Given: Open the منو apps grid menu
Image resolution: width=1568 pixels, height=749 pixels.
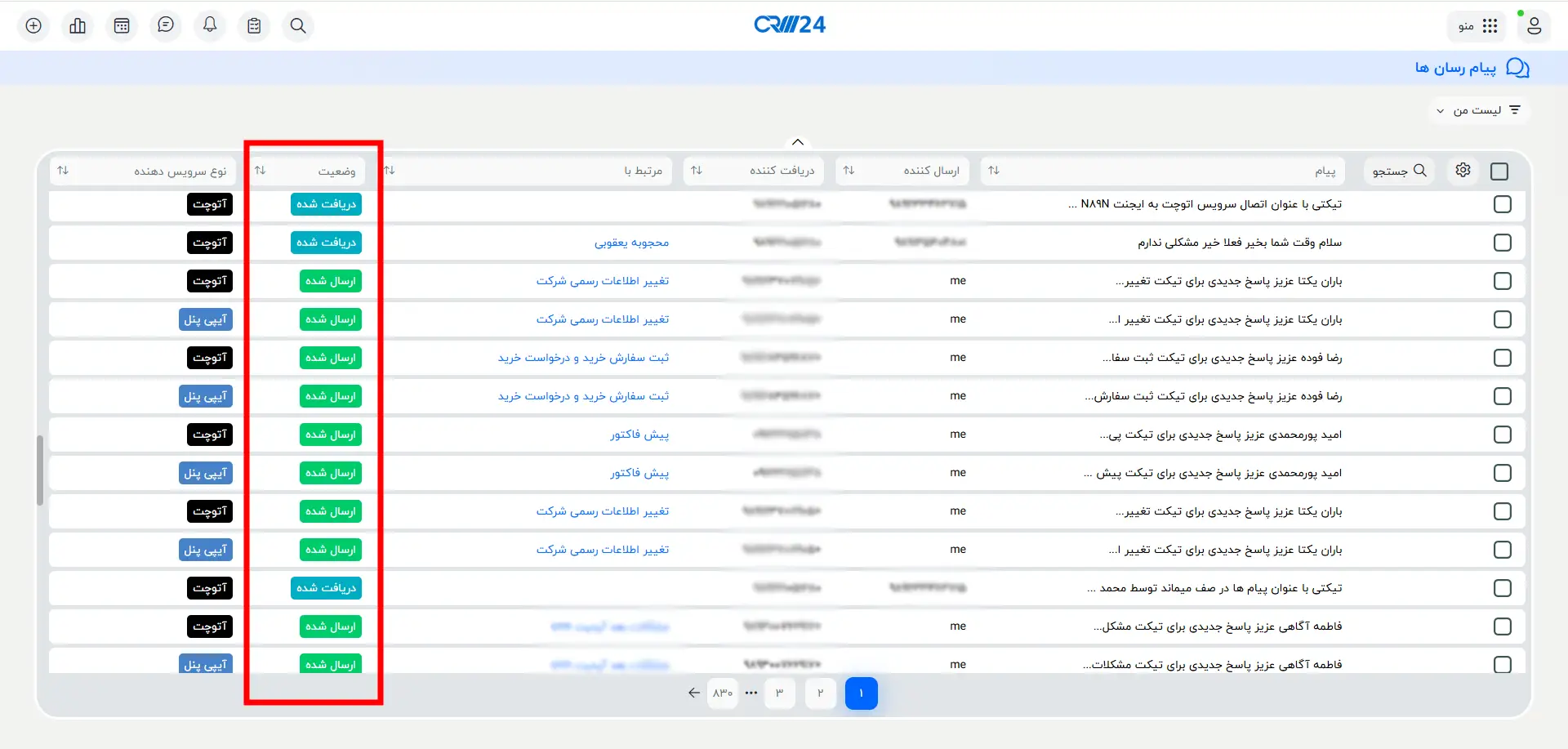Looking at the screenshot, I should coord(1477,25).
